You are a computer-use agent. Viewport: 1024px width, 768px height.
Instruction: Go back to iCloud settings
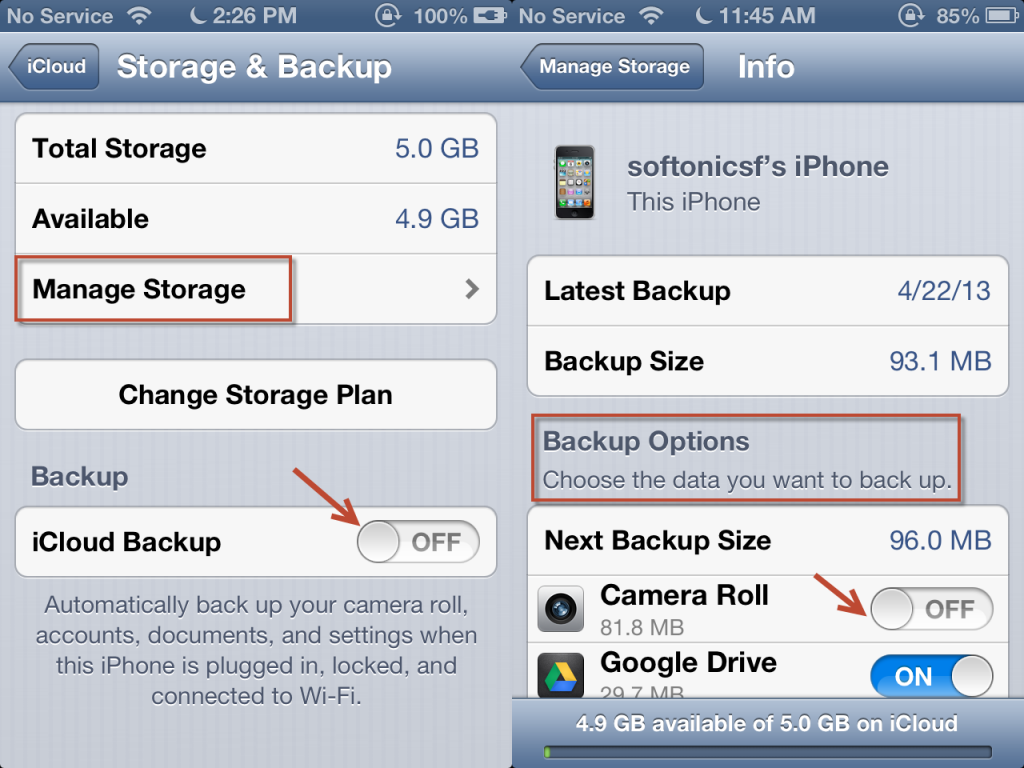tap(55, 68)
